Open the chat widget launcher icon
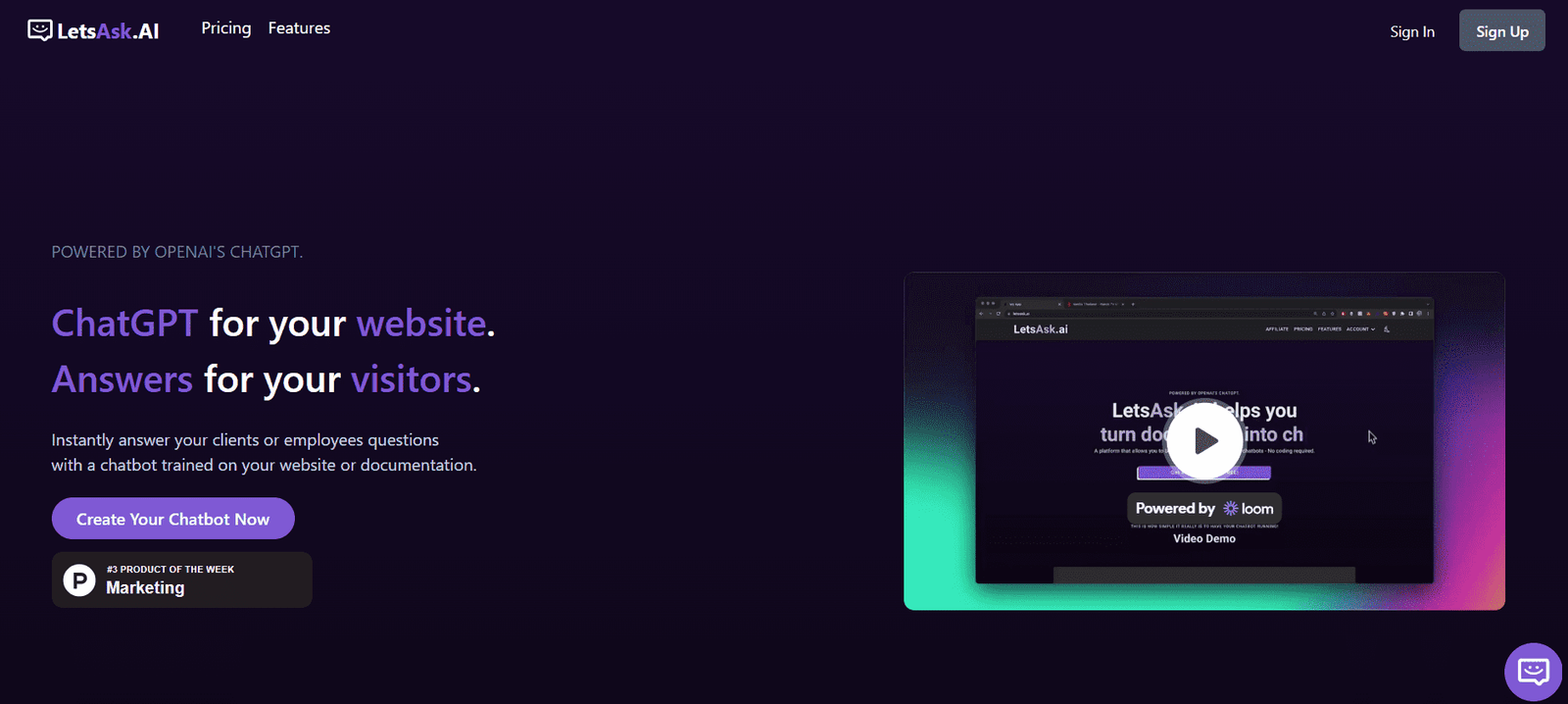 click(1533, 672)
